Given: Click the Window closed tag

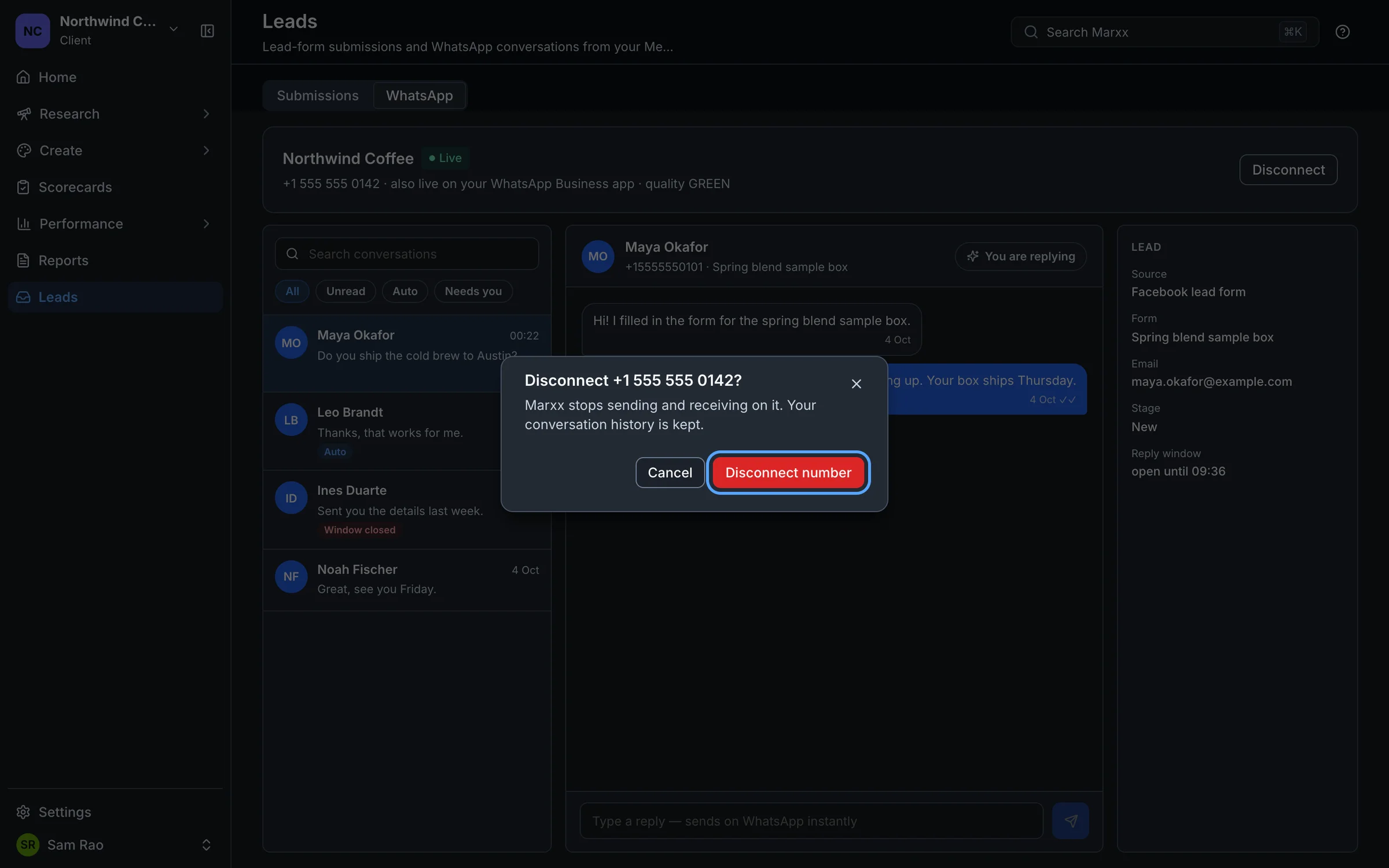Looking at the screenshot, I should 359,530.
